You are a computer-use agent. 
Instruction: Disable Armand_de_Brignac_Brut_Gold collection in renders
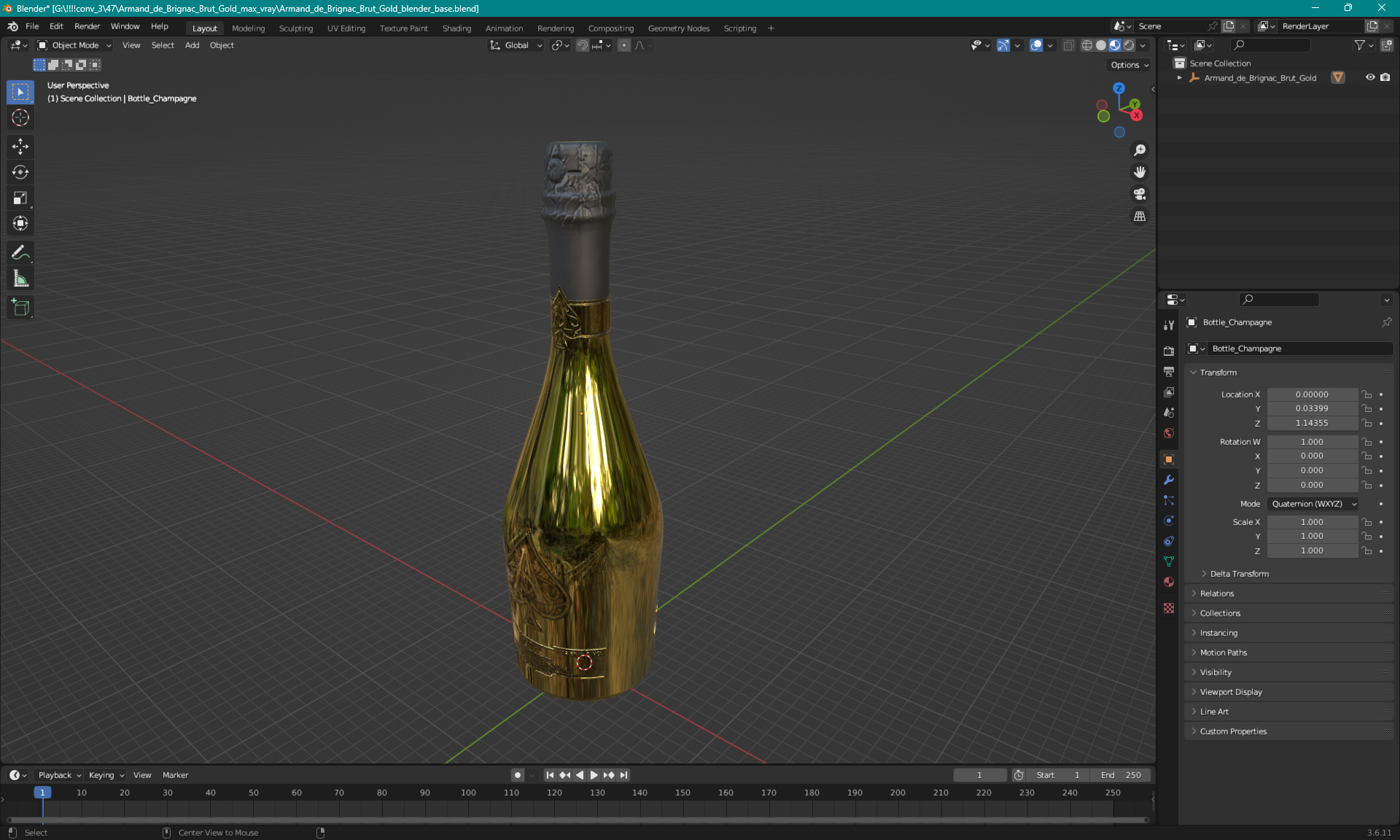1385,77
